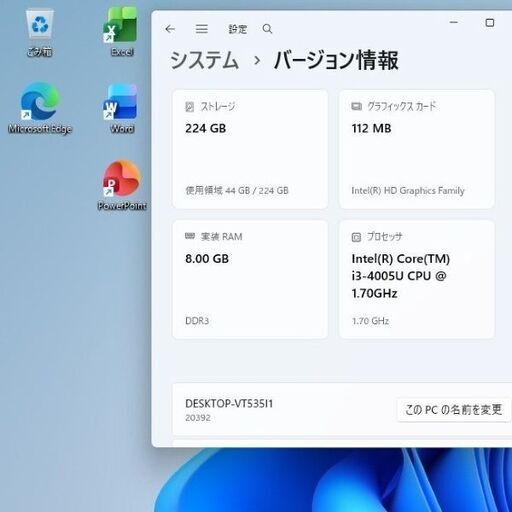Select the 1.70 GHz speed subtext
This screenshot has height=512, width=512.
[x=370, y=321]
